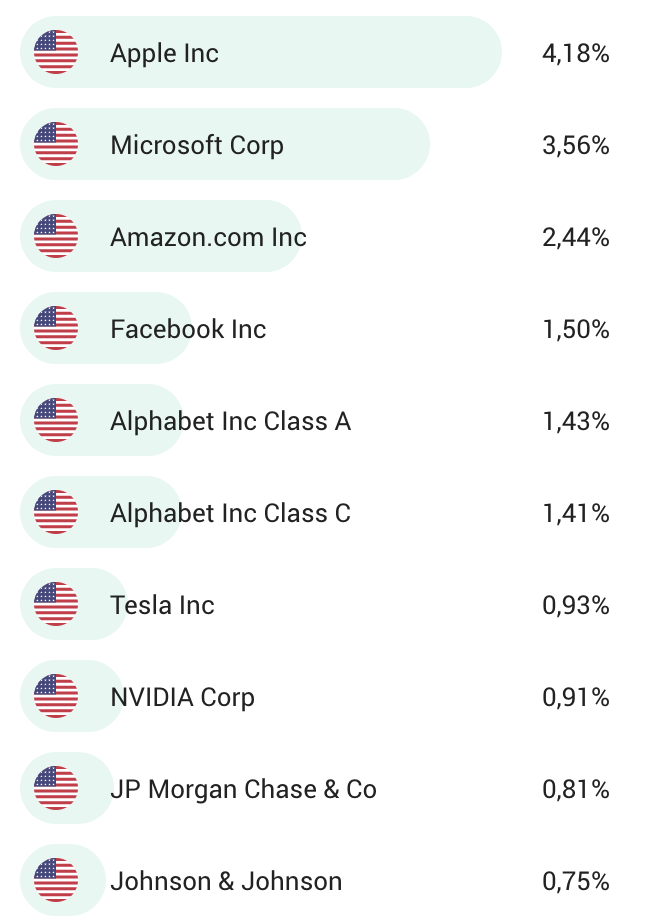Click the flag beside NVIDIA Corp
The image size is (646, 924).
click(56, 696)
